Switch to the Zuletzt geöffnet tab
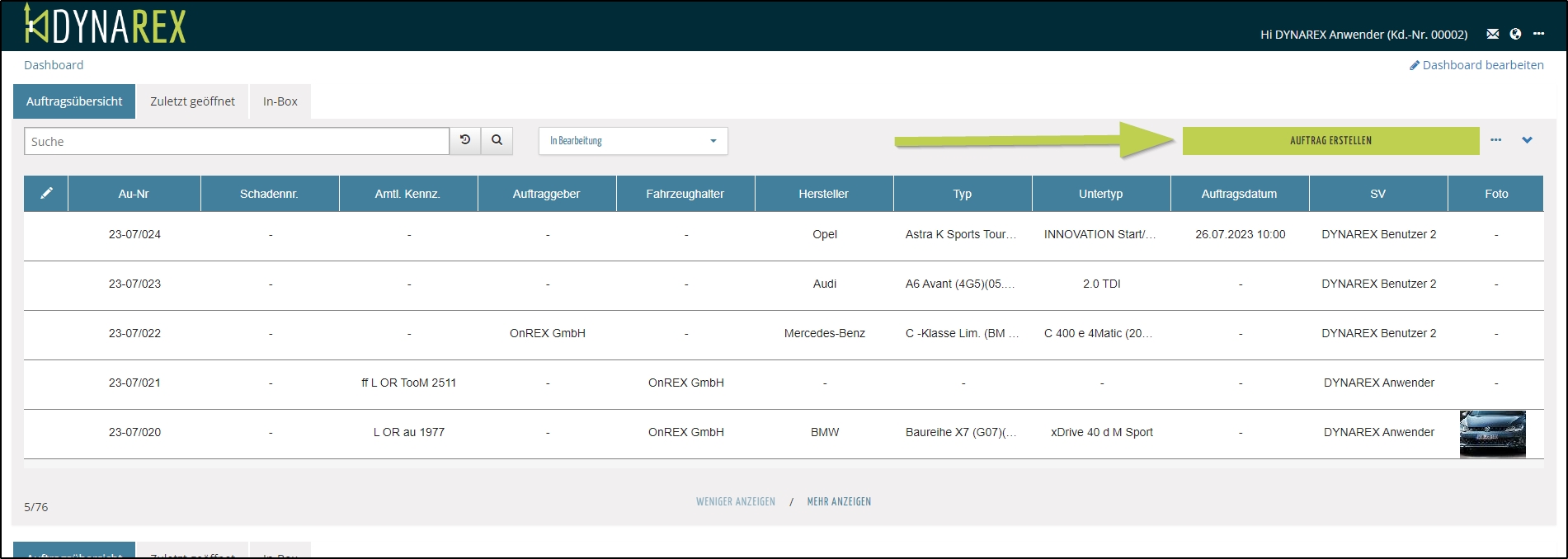Viewport: 1568px width, 559px height. point(192,101)
